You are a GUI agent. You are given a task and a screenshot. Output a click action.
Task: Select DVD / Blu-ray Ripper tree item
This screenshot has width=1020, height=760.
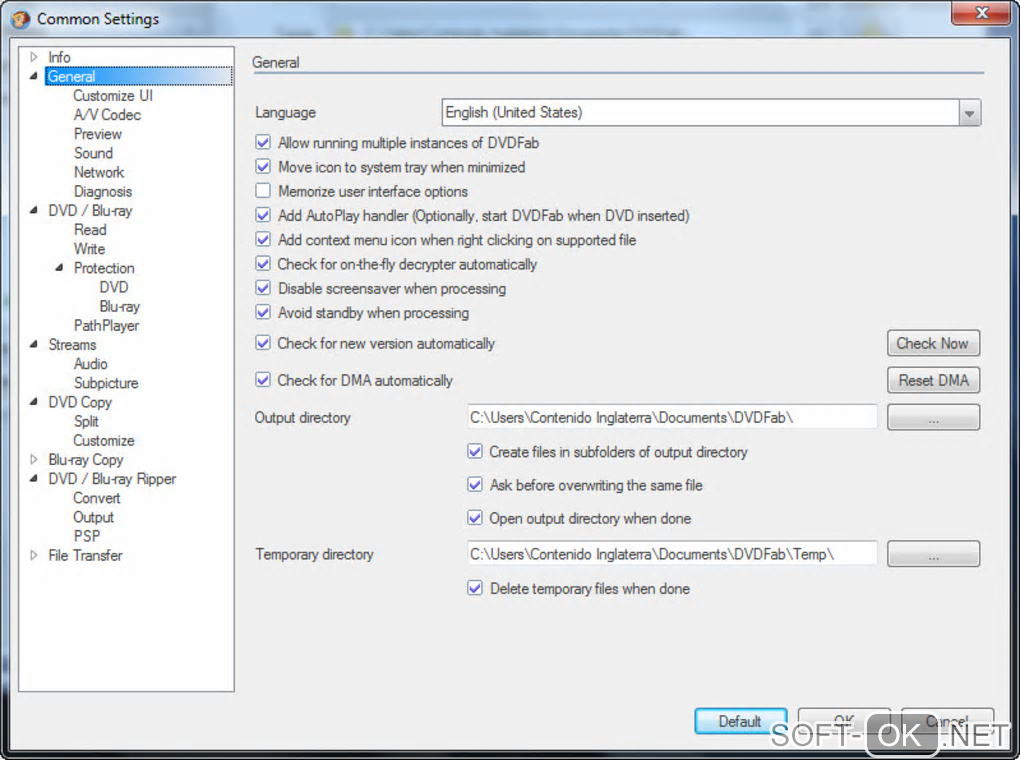pos(112,479)
